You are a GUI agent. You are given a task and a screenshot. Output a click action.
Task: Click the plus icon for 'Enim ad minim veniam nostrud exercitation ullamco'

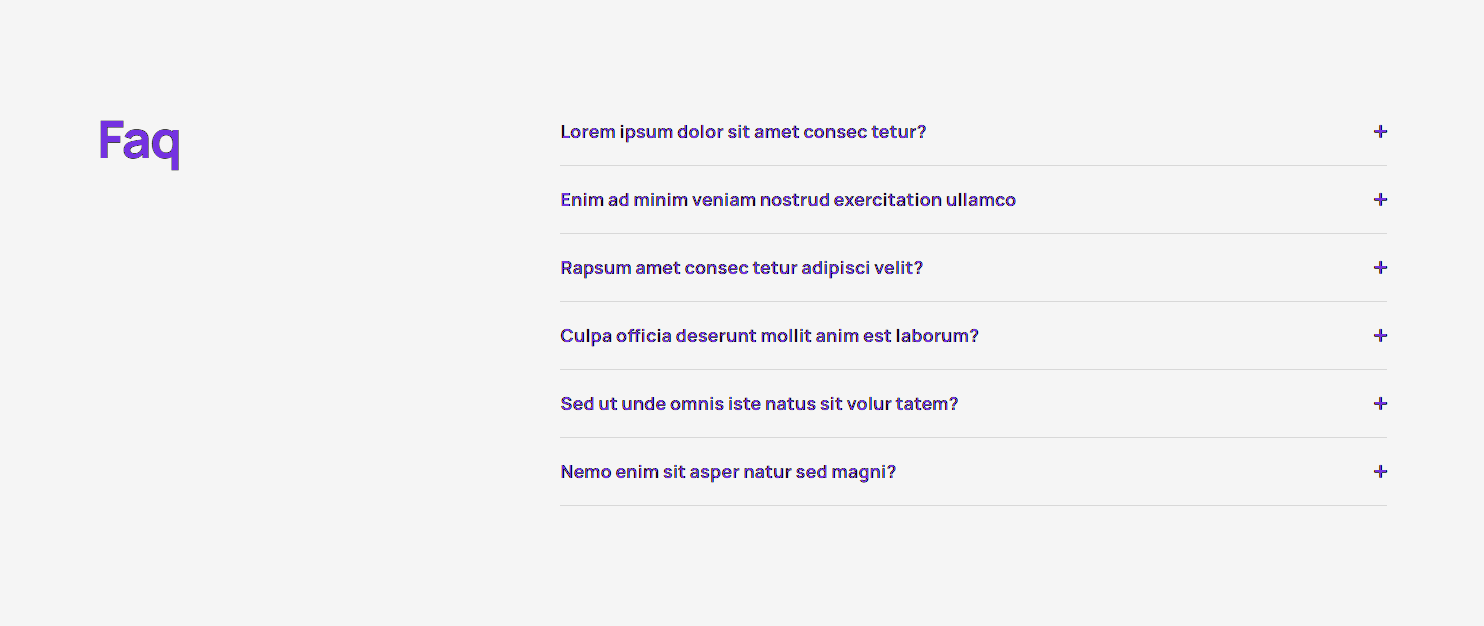tap(1380, 199)
